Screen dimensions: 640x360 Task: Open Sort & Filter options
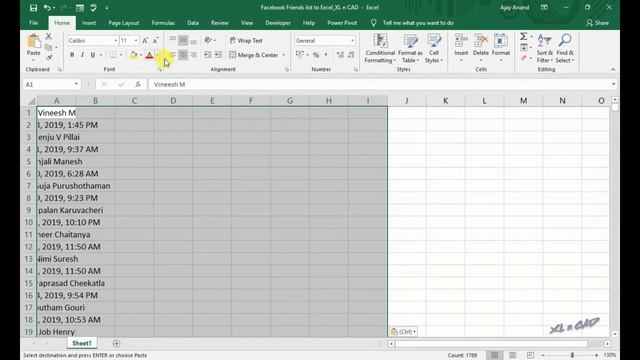pos(544,49)
